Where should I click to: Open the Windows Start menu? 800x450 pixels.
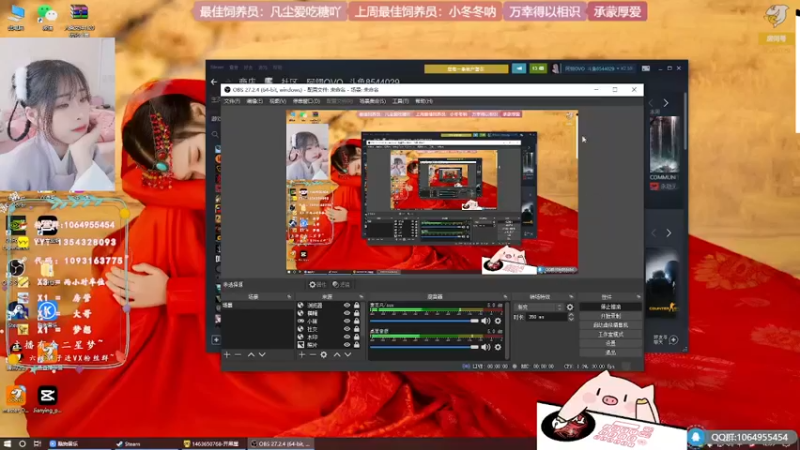(x=7, y=444)
